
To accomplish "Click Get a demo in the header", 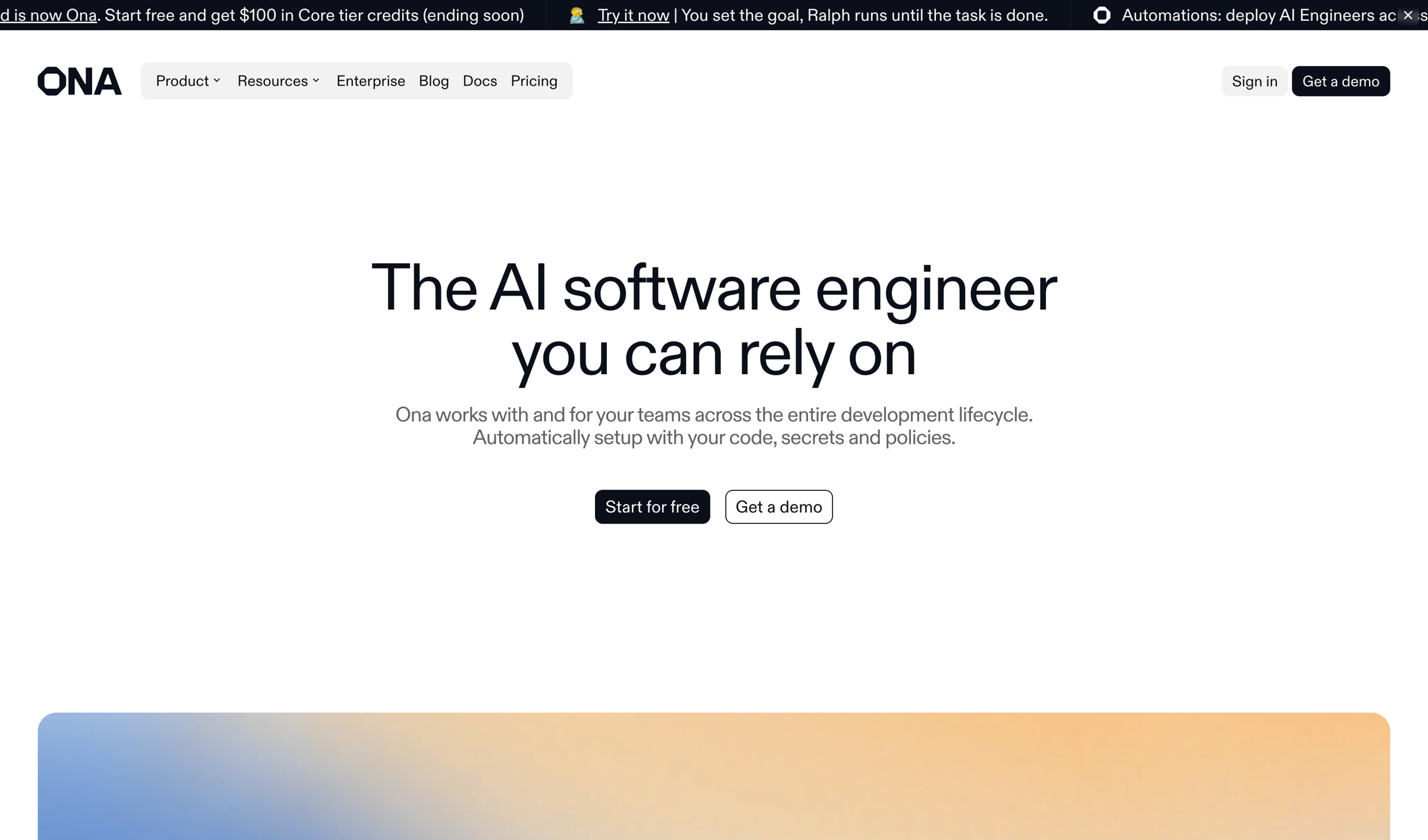I will tap(1341, 81).
